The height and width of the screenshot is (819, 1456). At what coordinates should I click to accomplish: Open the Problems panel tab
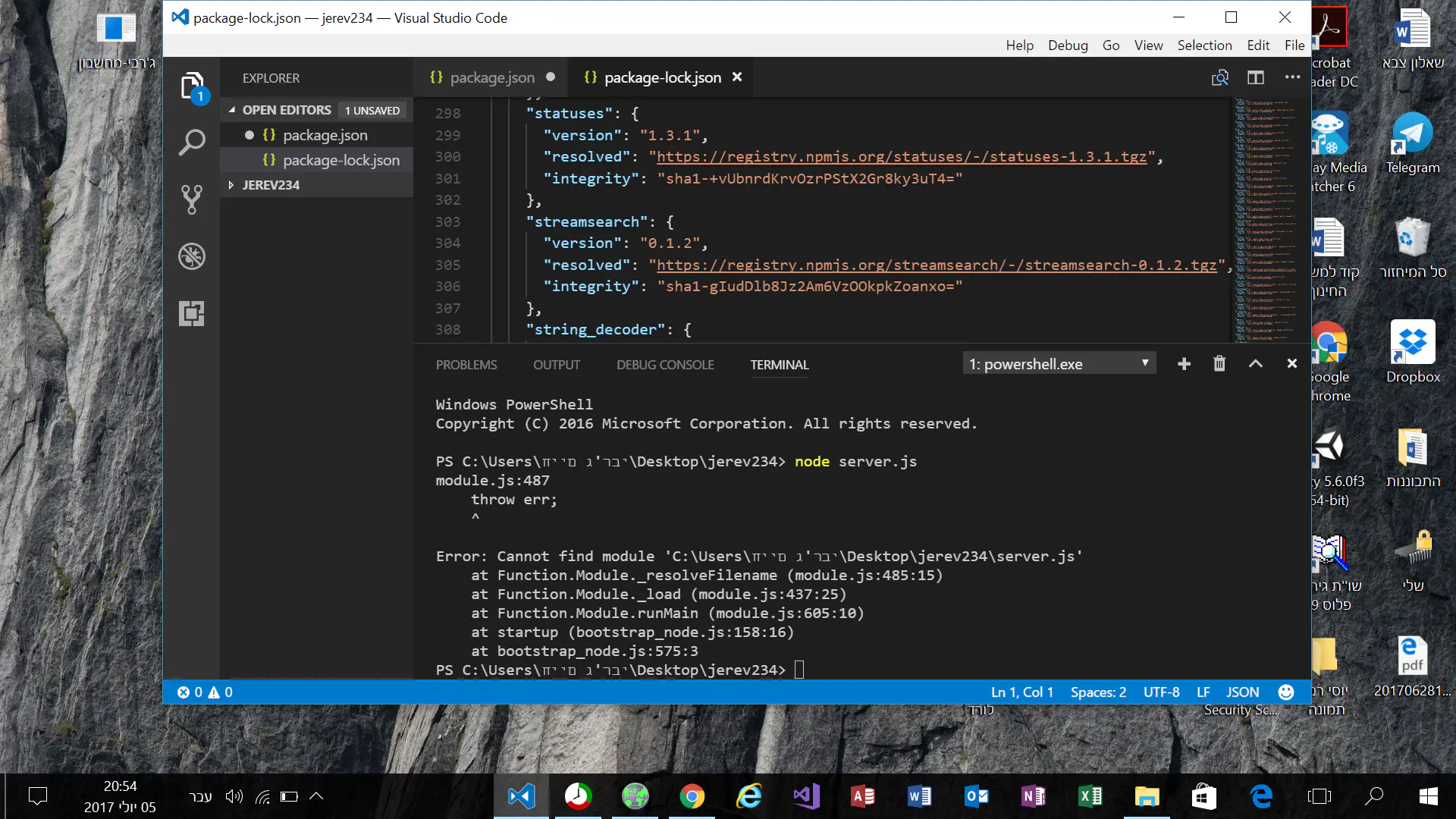[466, 365]
